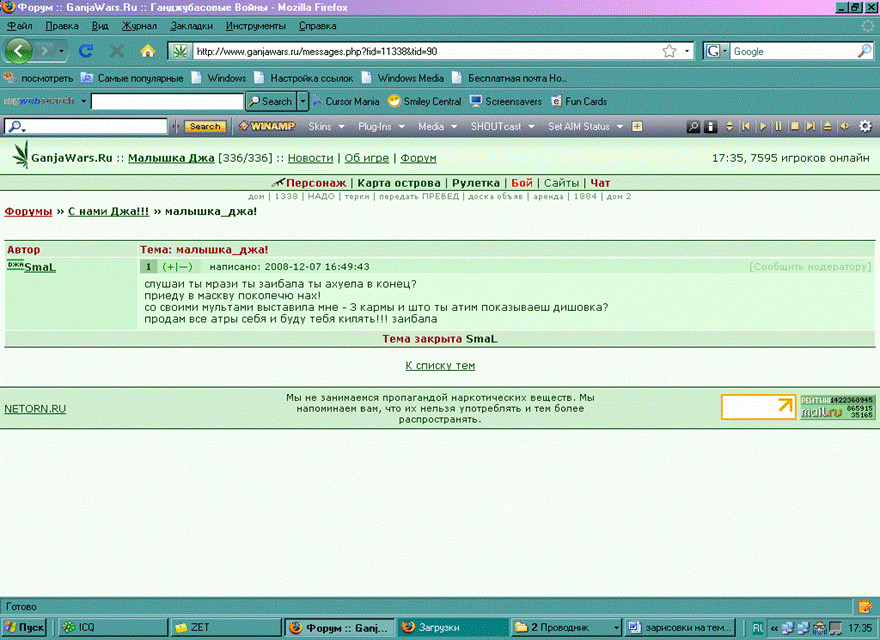This screenshot has height=640, width=880.
Task: Click Winamp Eject/open file icon
Action: coord(827,126)
